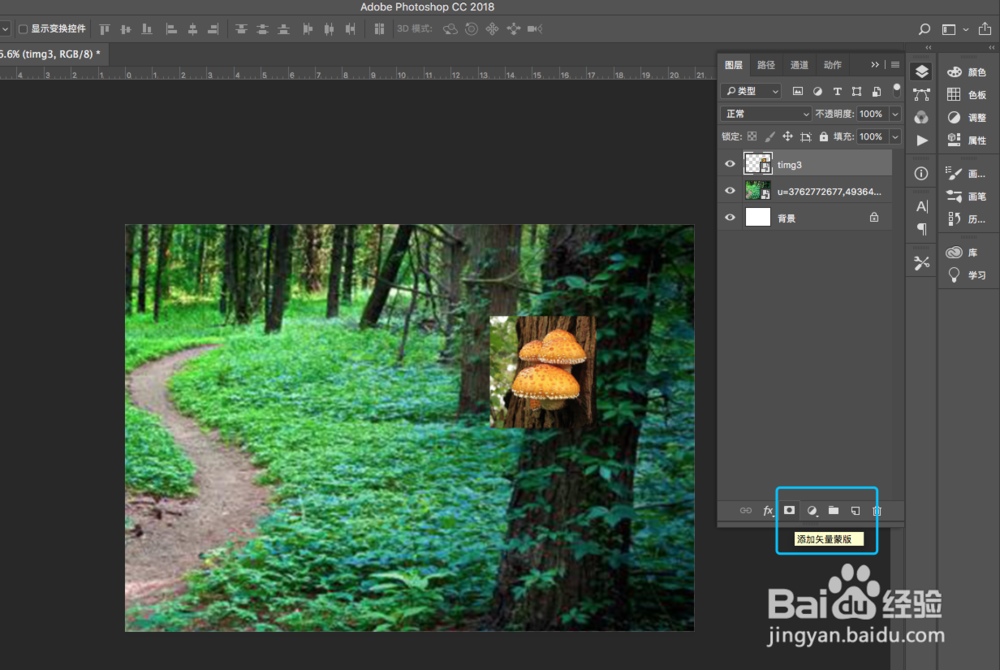Screen dimensions: 1000x670
Task: Select the 3D roll mode icon
Action: (471, 29)
